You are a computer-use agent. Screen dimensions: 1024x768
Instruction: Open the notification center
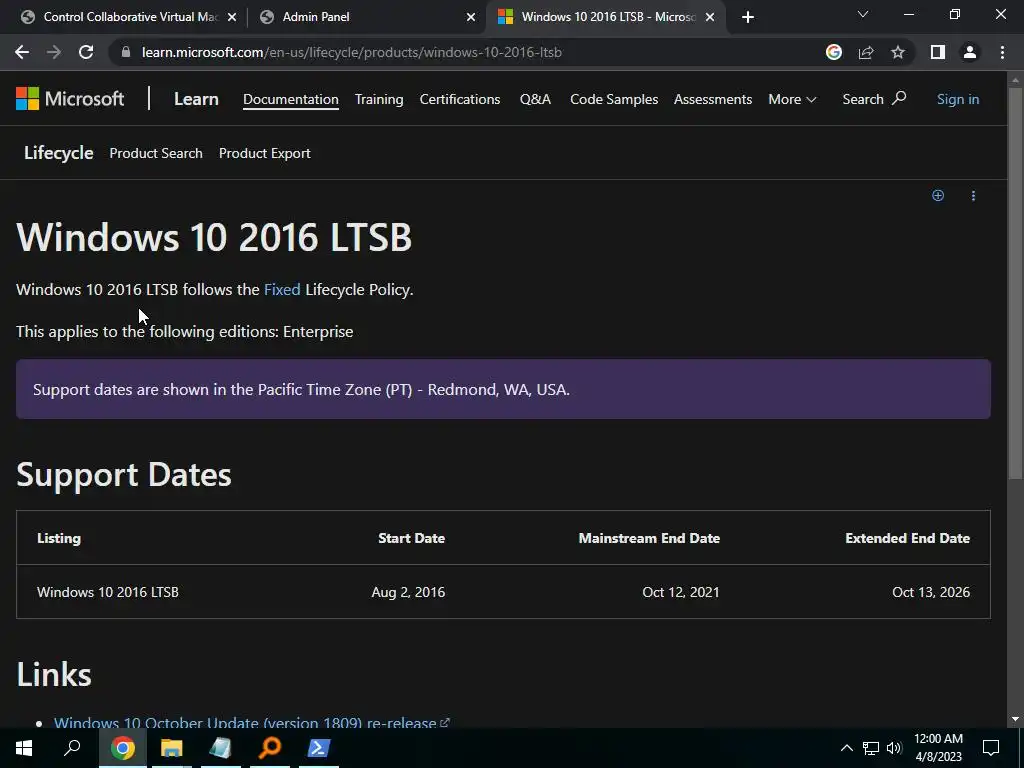[x=991, y=748]
